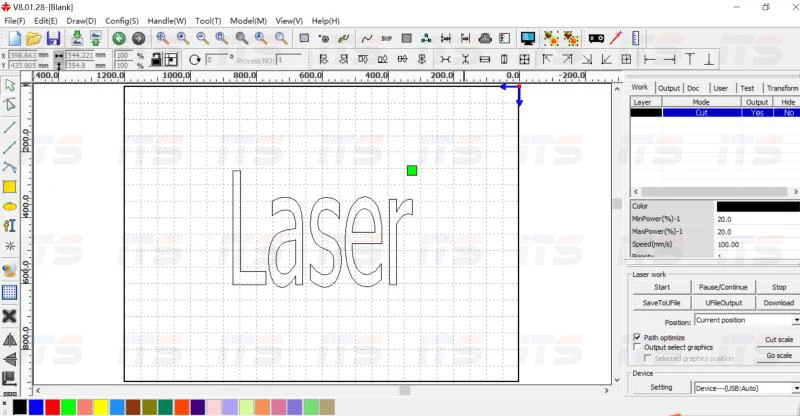
Task: Pick the yellow swatch in the bottom palette
Action: (x=101, y=407)
